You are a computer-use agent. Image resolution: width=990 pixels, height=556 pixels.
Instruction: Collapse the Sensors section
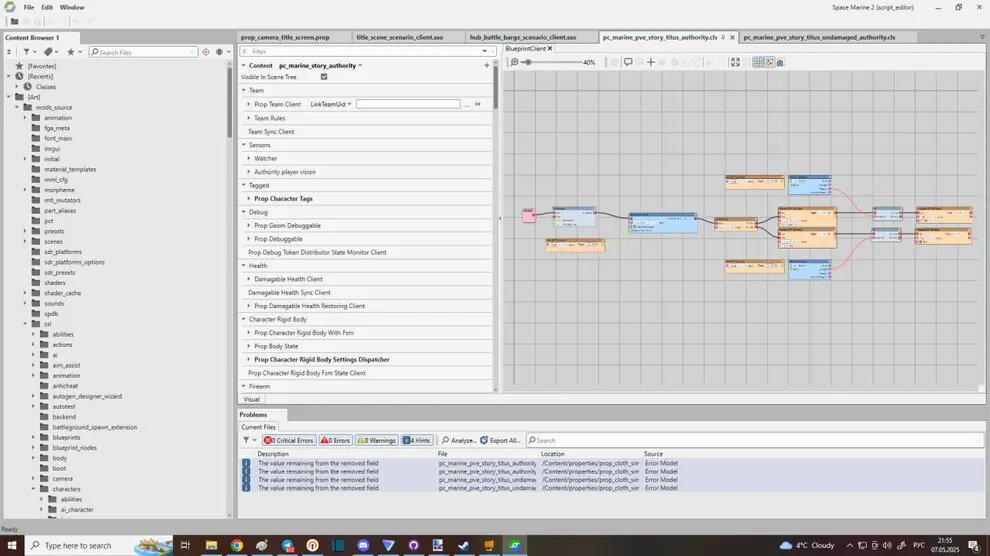244,145
